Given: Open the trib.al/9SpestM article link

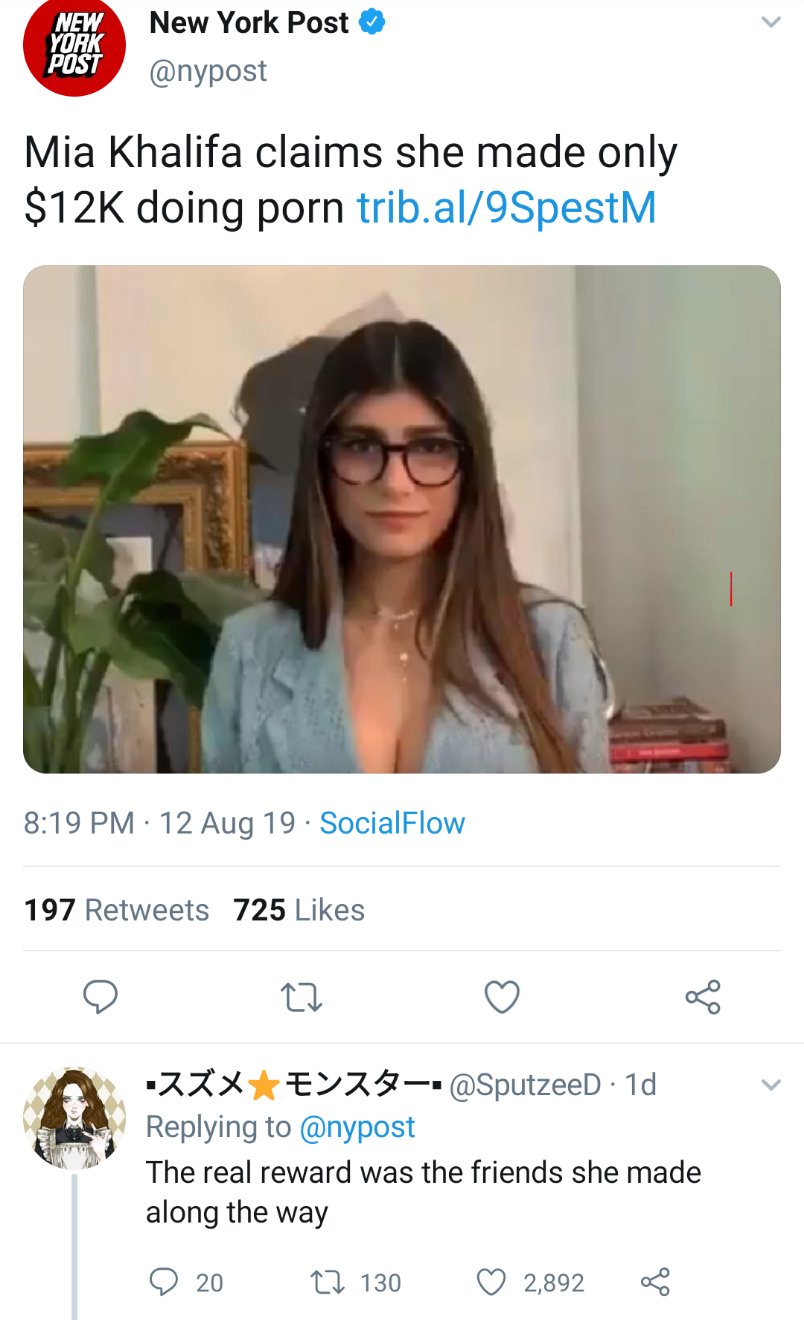Looking at the screenshot, I should 506,207.
